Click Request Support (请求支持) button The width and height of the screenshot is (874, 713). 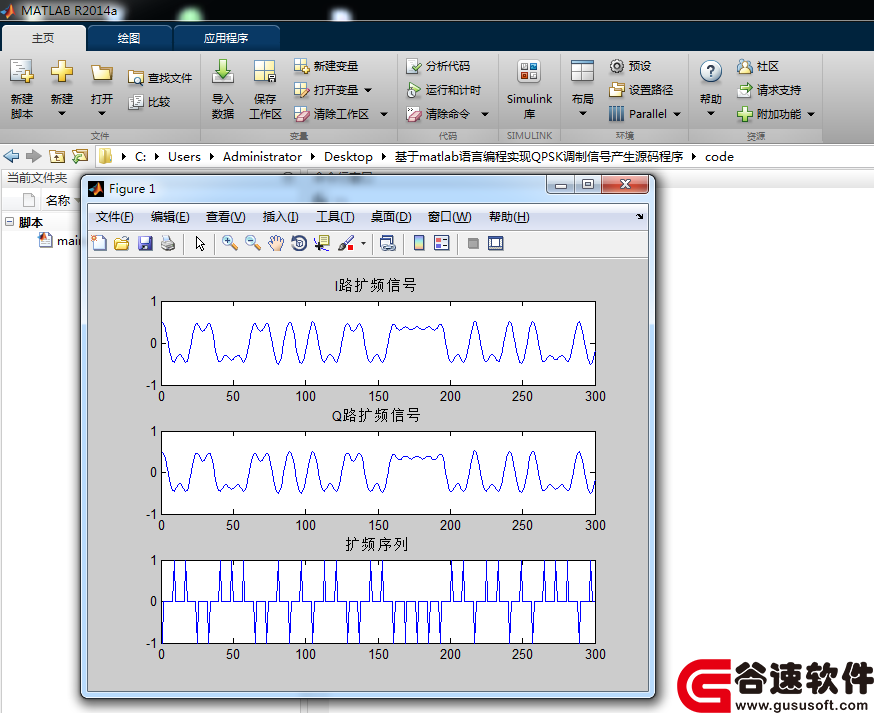769,90
